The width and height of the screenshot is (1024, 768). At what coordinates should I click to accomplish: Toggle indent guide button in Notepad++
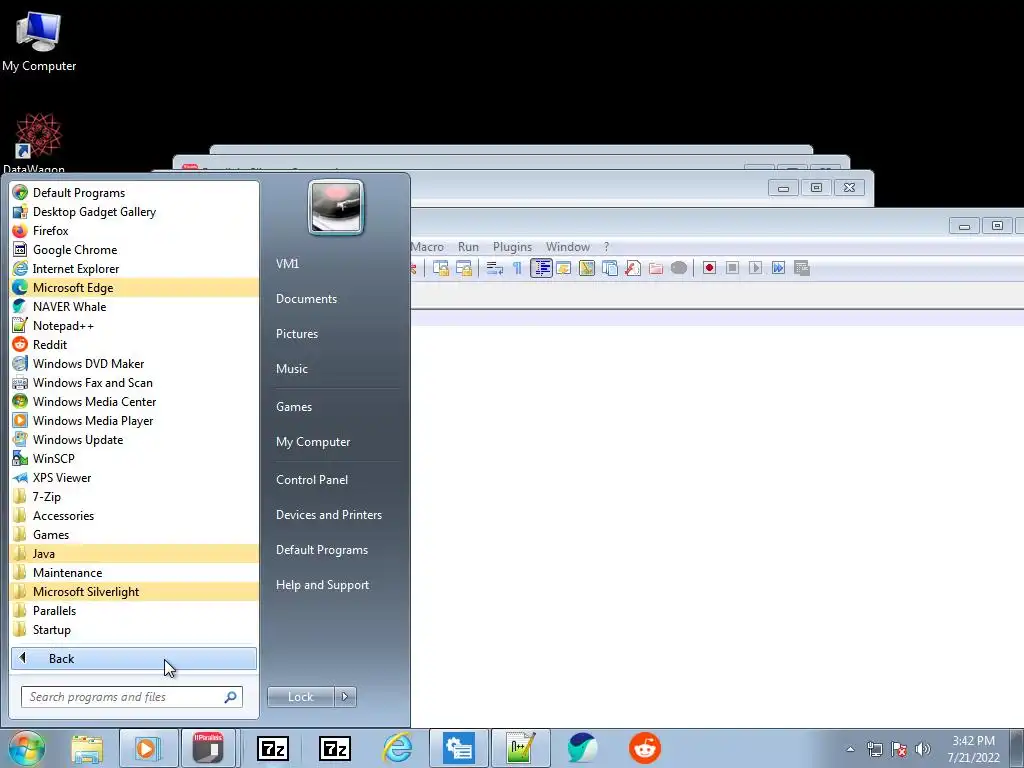541,268
